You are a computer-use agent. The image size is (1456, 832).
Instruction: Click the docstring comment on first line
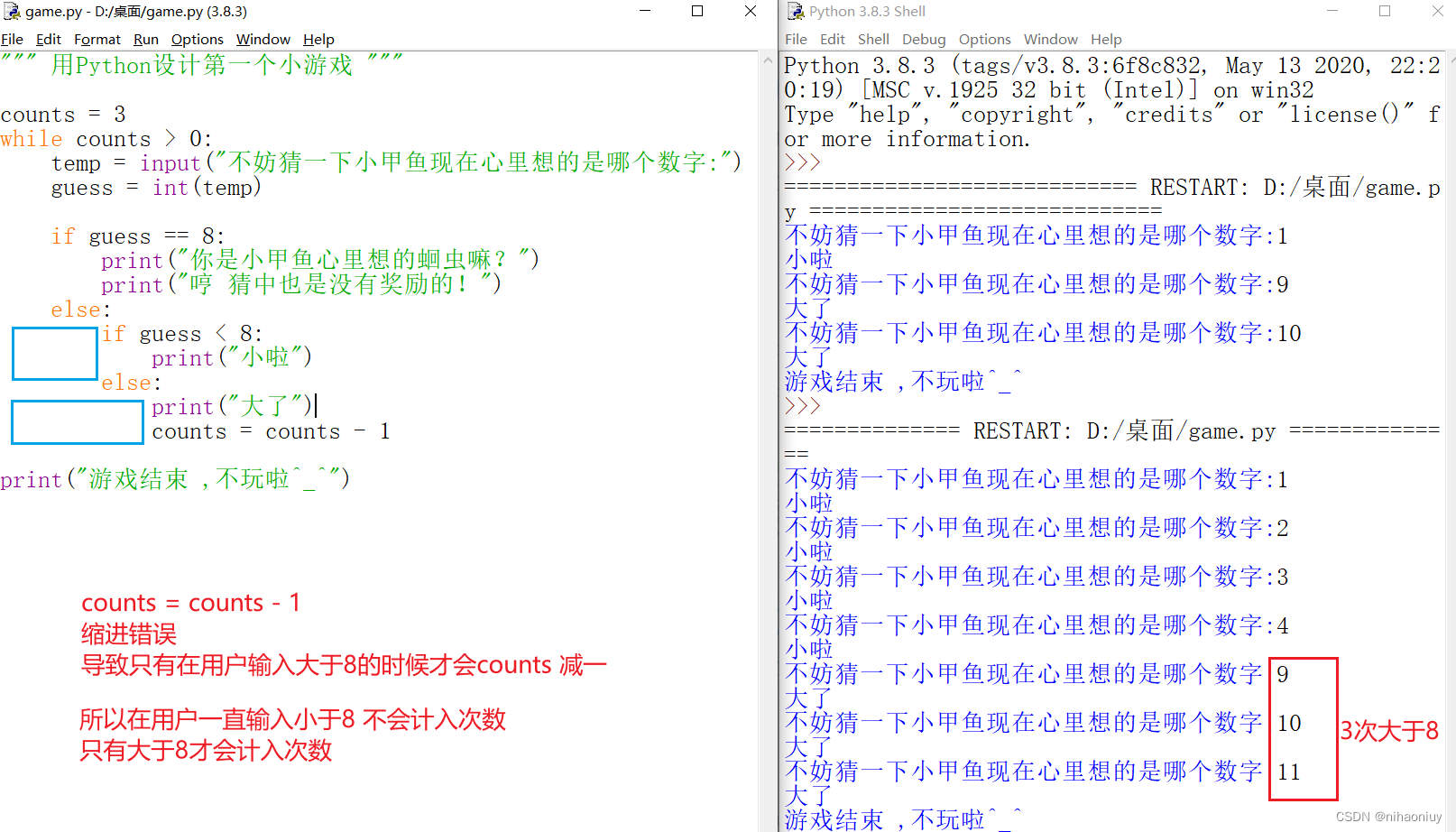pyautogui.click(x=202, y=65)
